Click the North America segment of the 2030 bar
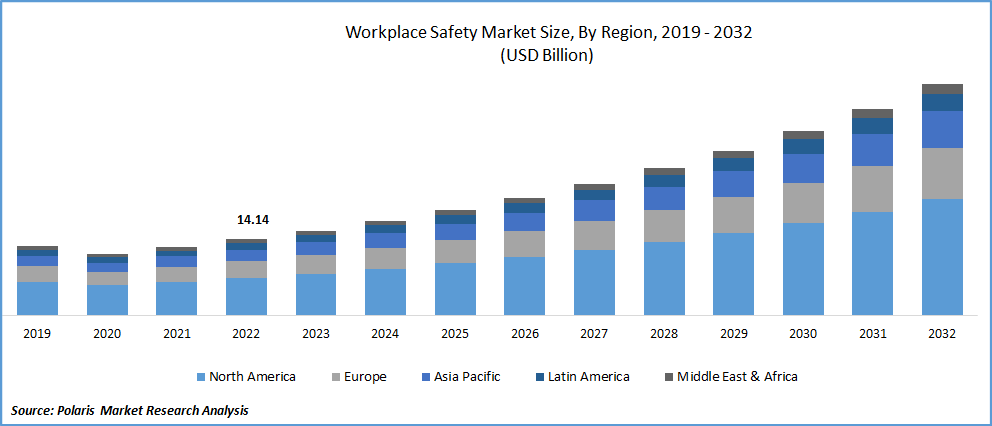This screenshot has height=426, width=992. (x=803, y=269)
